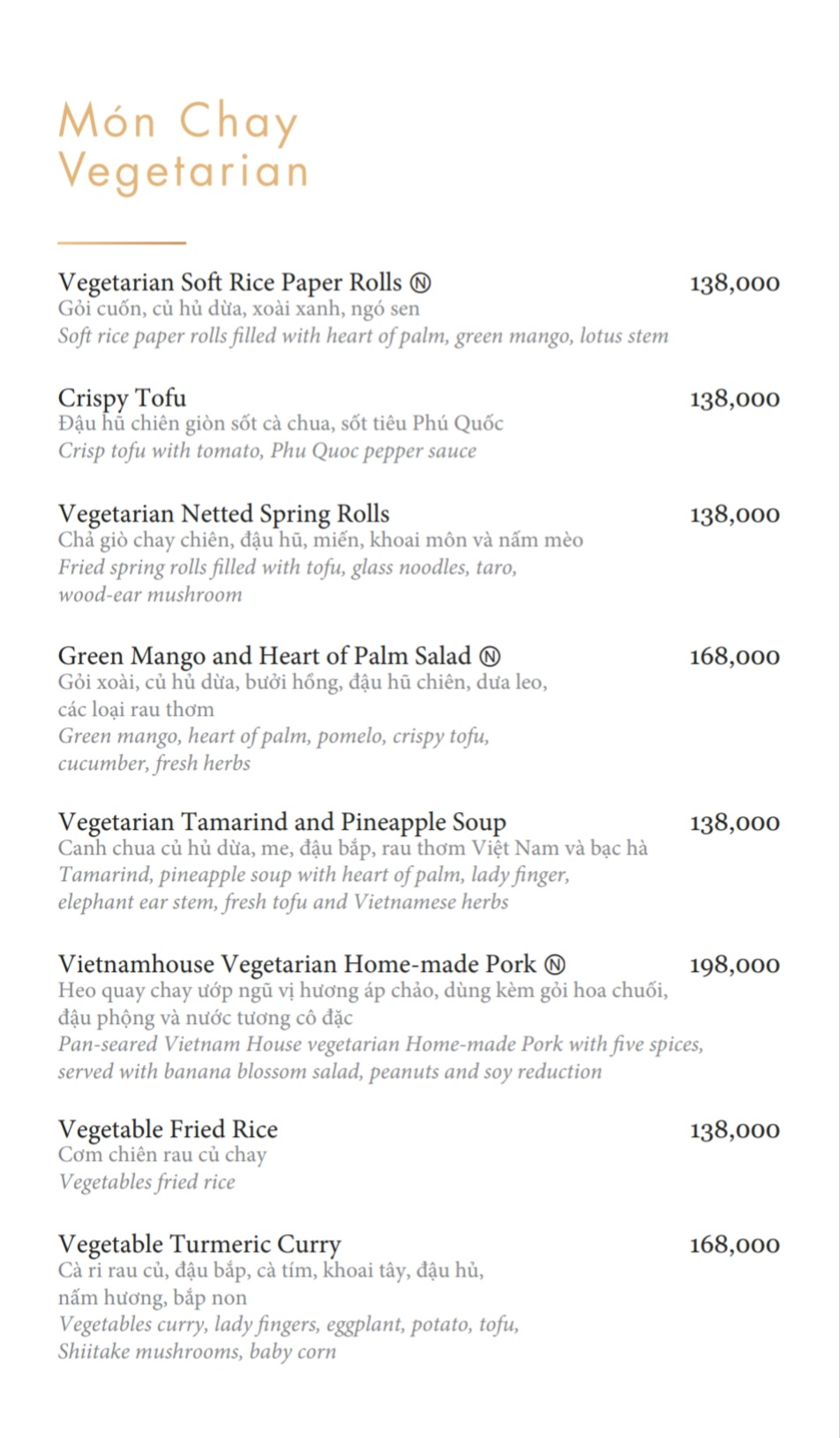Choose Vegetarian Netted Spring Rolls
Viewport: 840px width, 1438px height.
pos(223,514)
